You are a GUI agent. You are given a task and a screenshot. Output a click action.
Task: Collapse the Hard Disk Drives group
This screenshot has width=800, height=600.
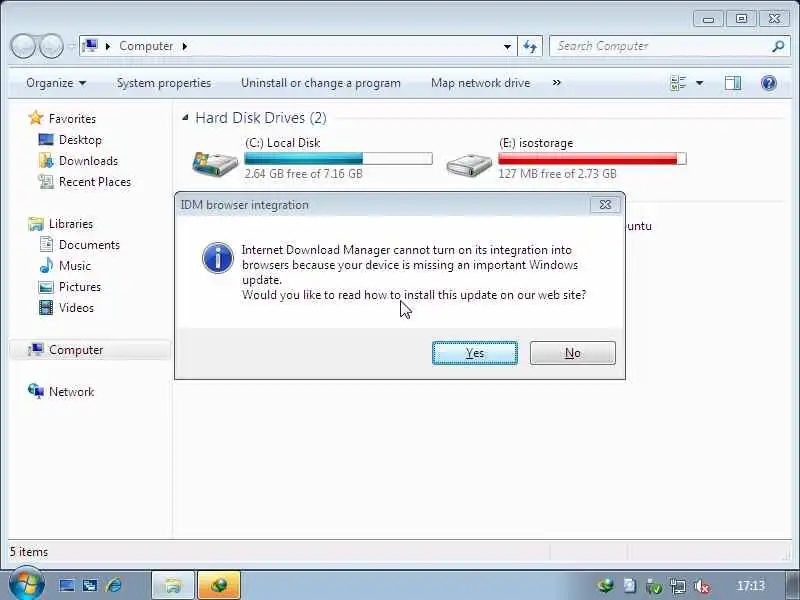[x=185, y=118]
